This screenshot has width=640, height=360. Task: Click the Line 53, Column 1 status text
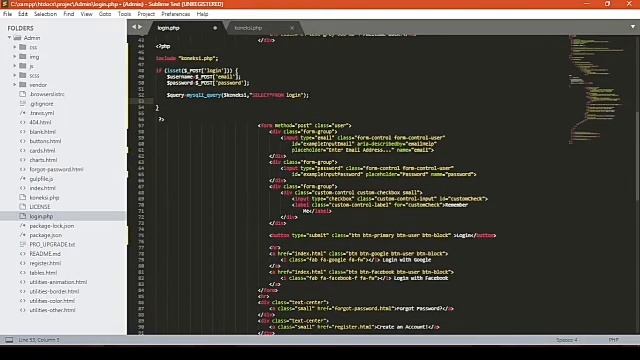coord(39,340)
